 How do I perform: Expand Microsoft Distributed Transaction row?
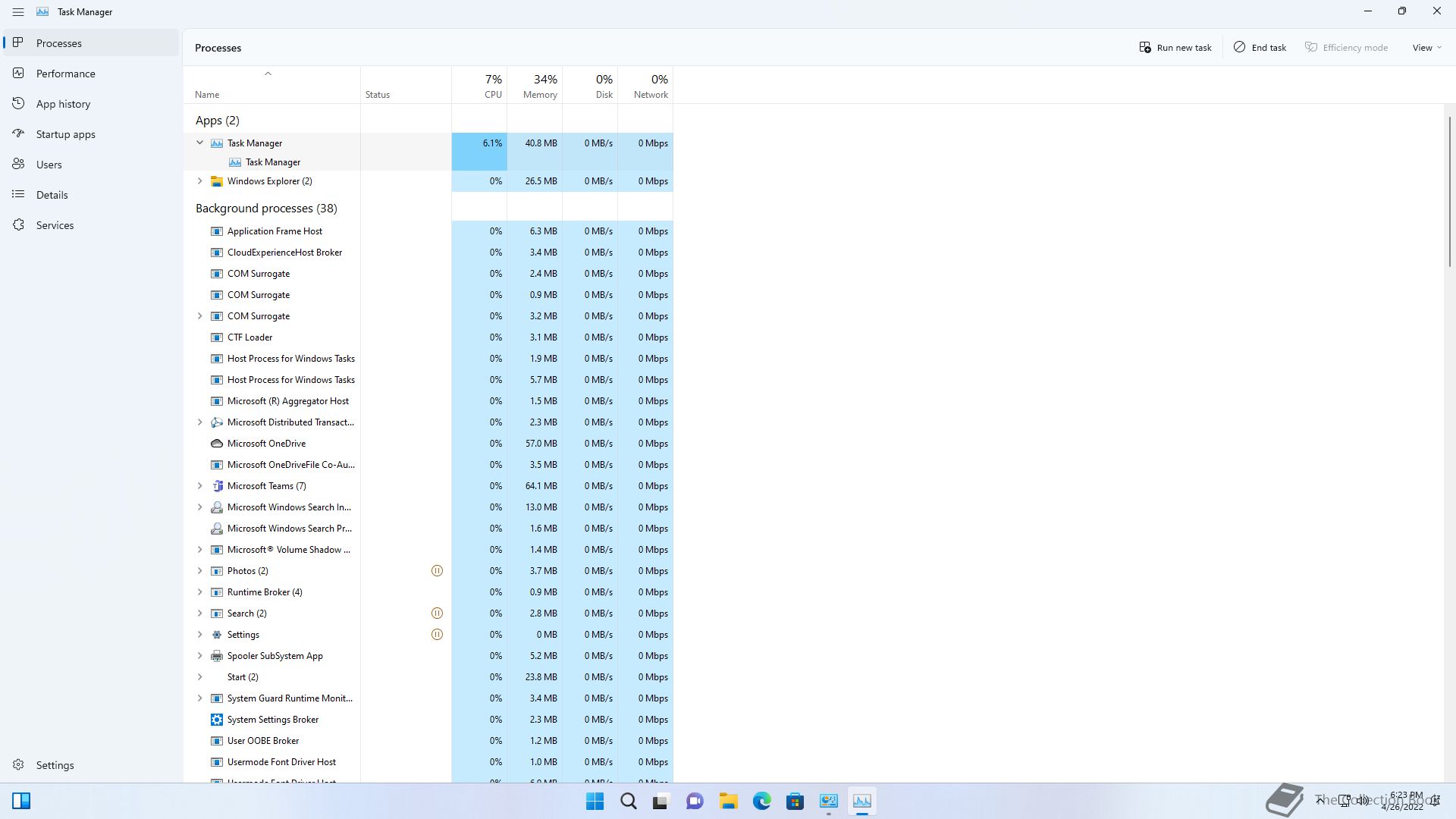click(200, 422)
